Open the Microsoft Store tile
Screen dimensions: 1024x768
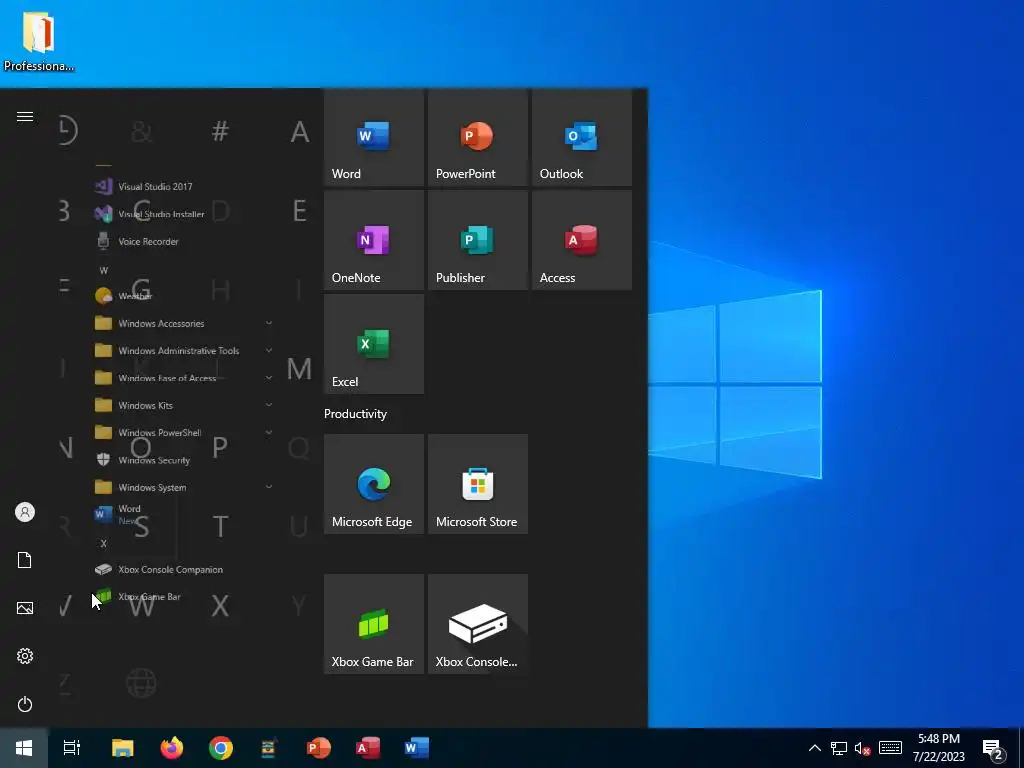[x=477, y=484]
